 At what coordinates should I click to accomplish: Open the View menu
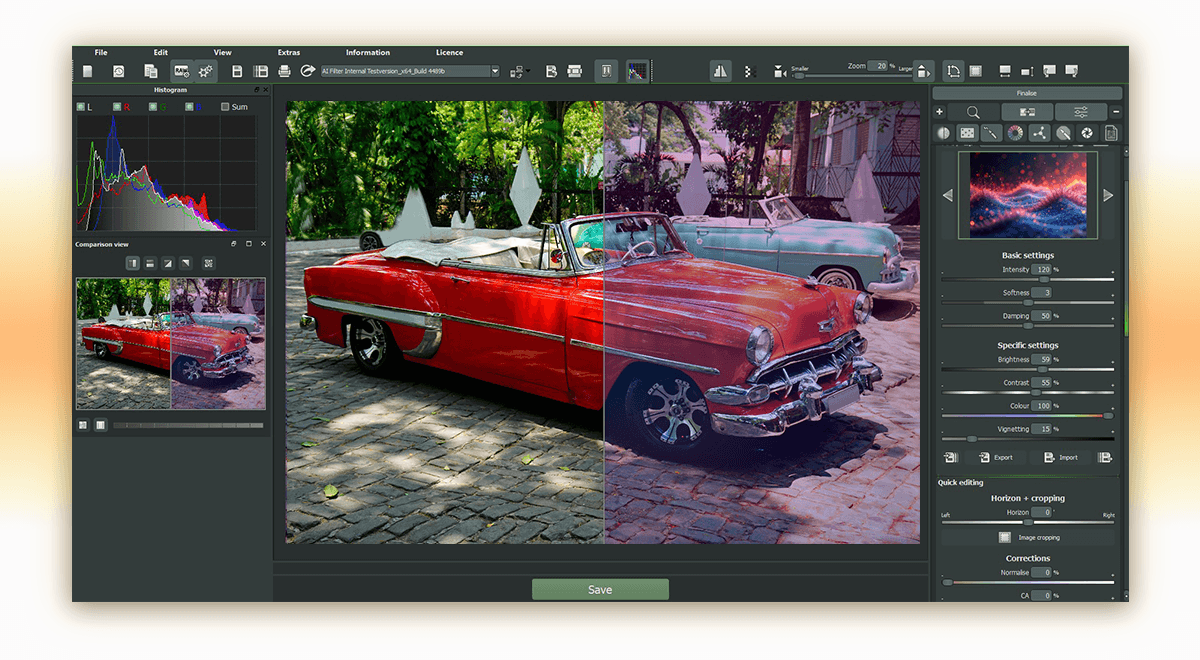click(223, 52)
